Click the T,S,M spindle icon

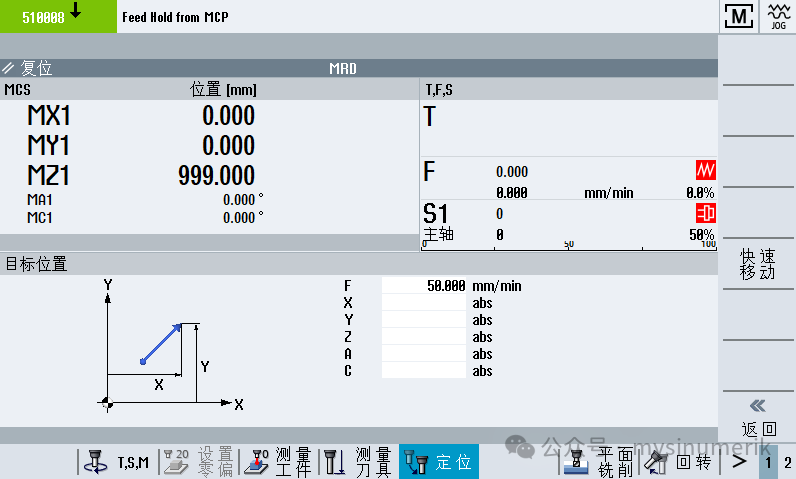pyautogui.click(x=95, y=462)
